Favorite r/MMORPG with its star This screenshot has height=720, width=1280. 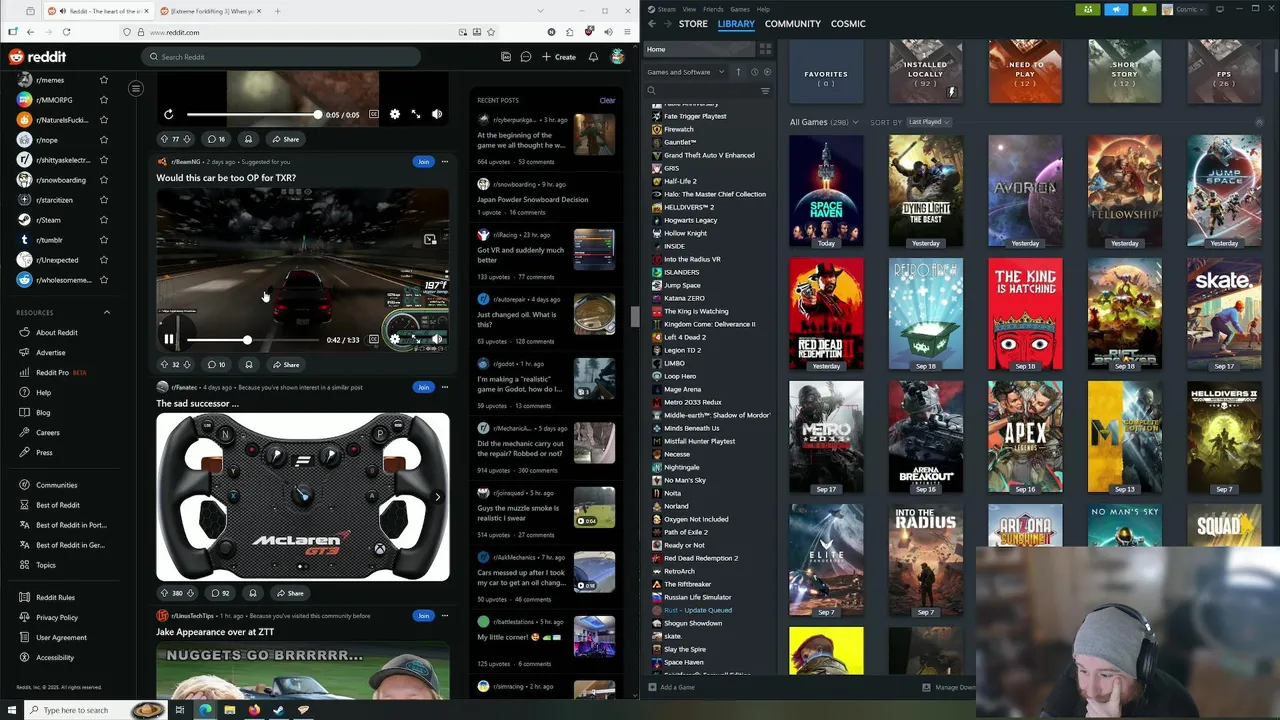click(x=103, y=100)
